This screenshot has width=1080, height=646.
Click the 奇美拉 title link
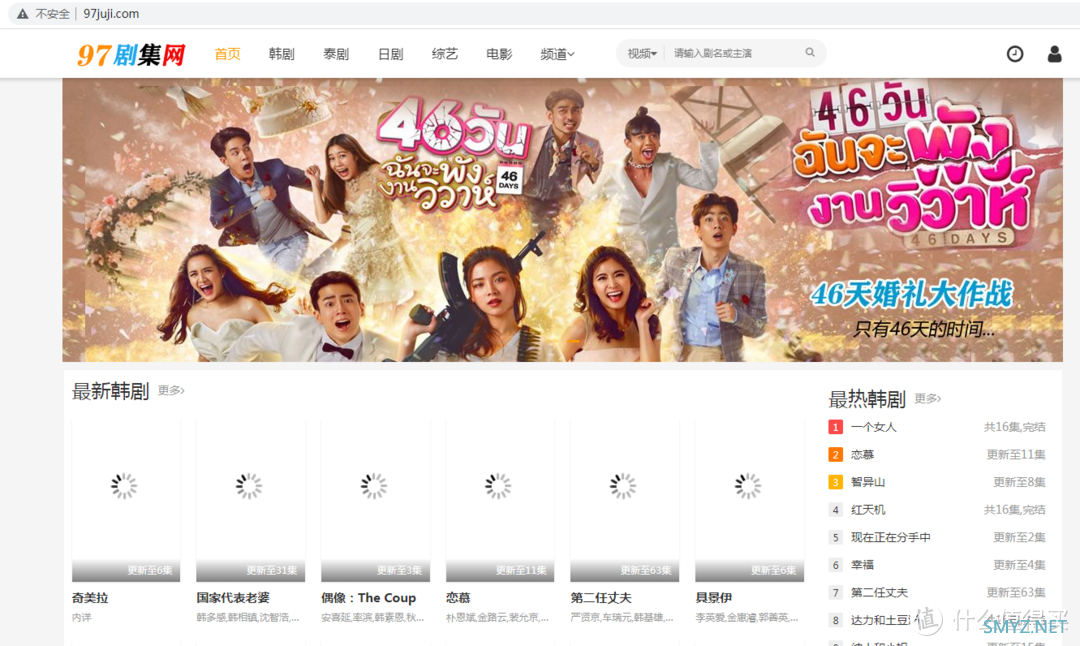[90, 598]
